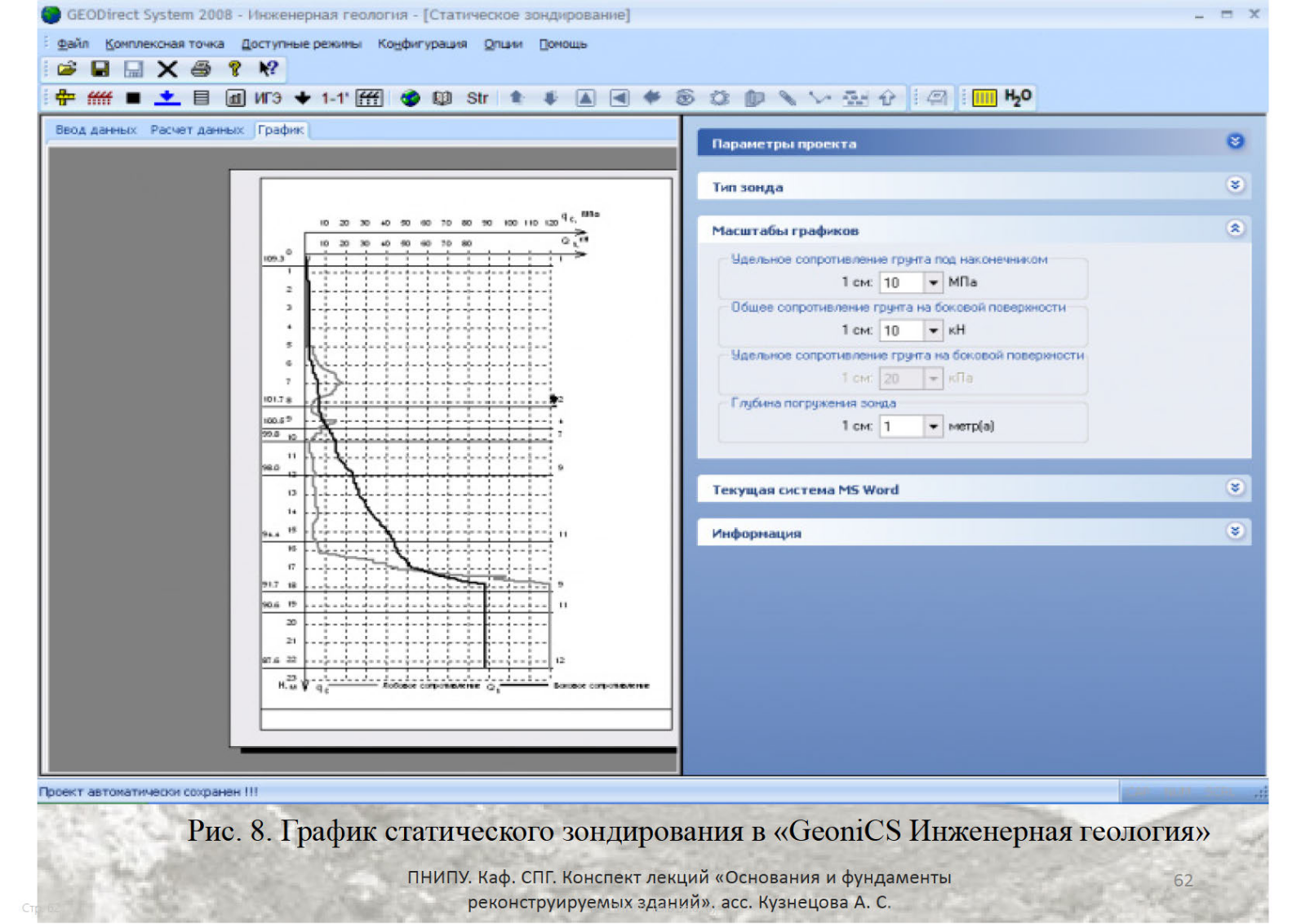Click the grayed hierarchy diagram icon
The height and width of the screenshot is (924, 1306).
coord(855,98)
